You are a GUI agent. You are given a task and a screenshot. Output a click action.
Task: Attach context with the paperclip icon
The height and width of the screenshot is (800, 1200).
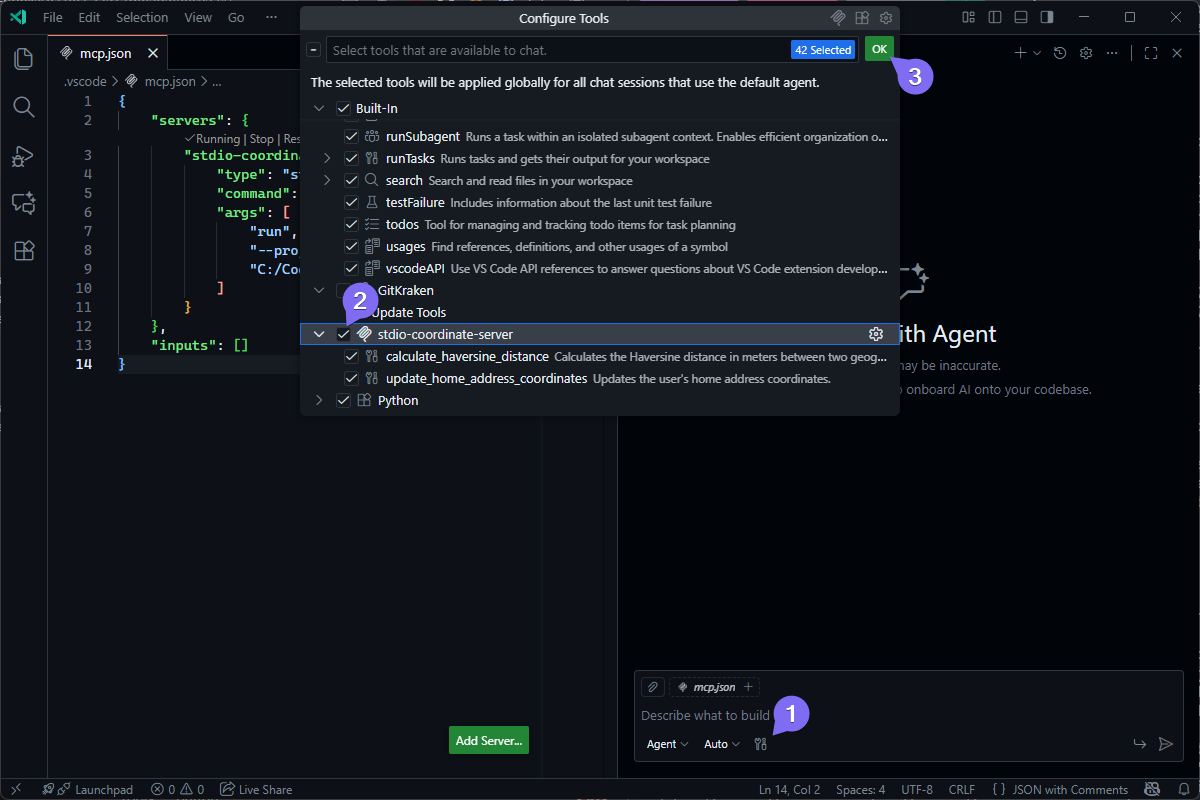pos(652,686)
